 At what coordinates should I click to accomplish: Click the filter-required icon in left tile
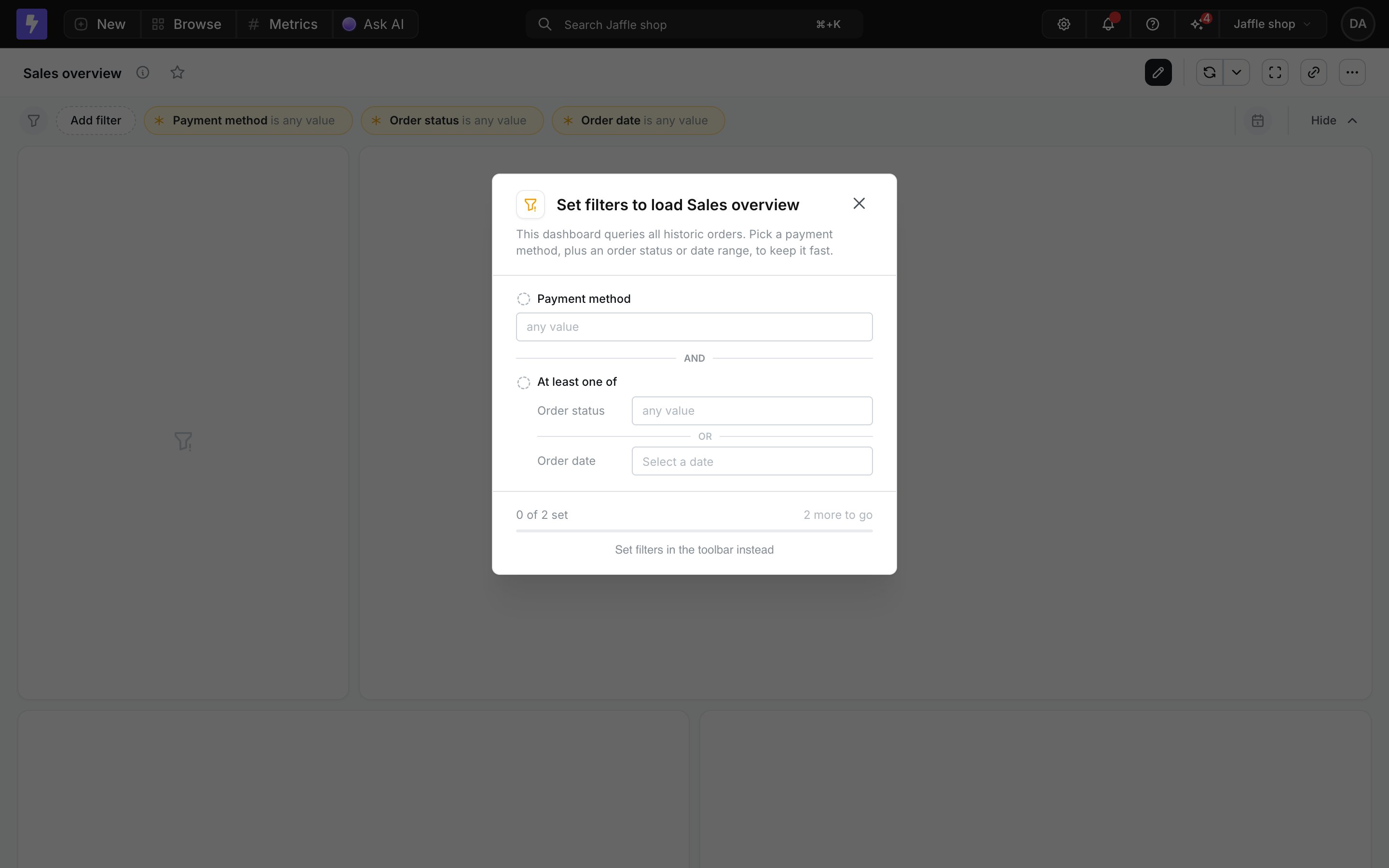click(183, 441)
